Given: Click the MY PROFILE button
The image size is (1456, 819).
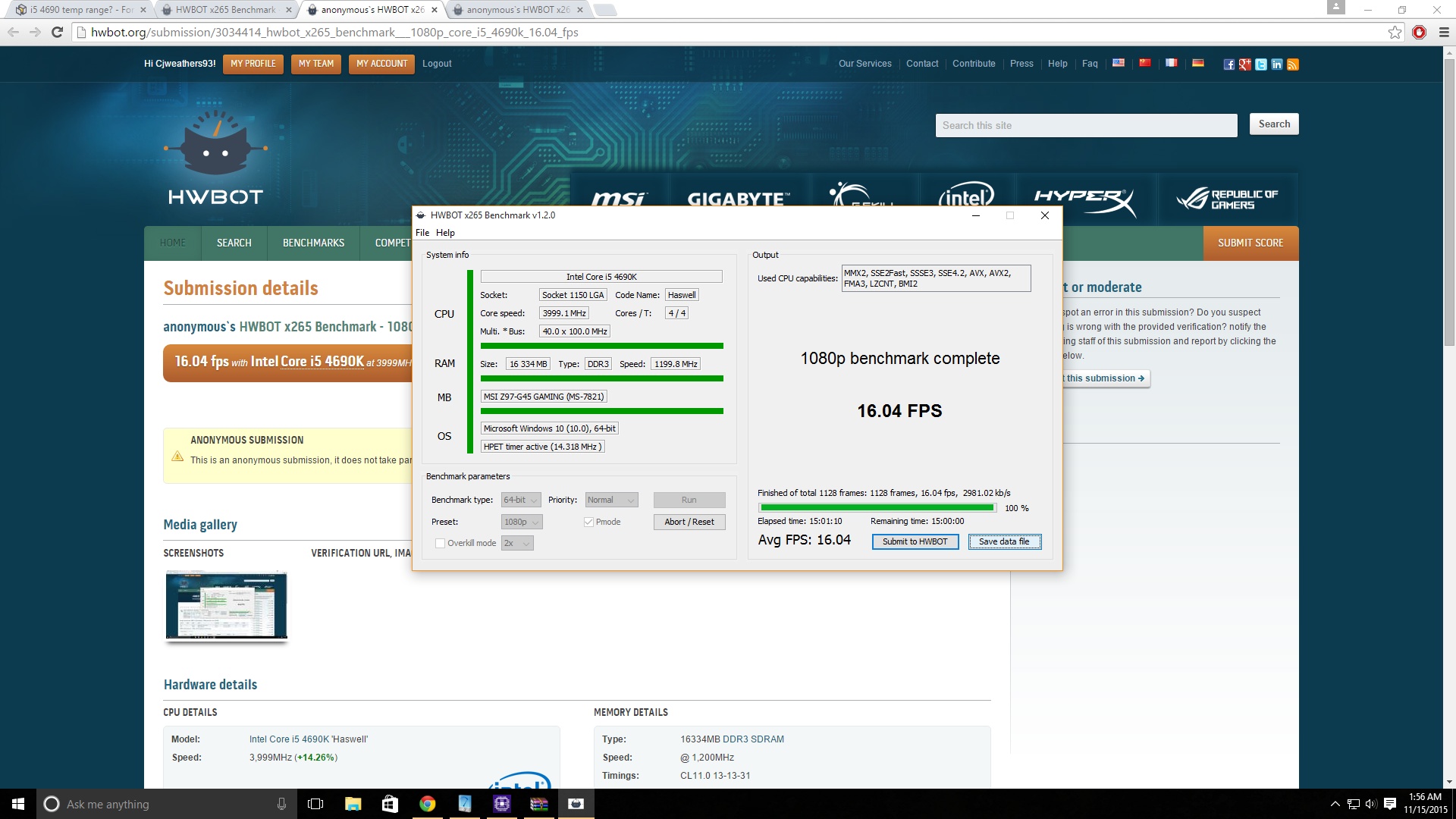Looking at the screenshot, I should pos(253,64).
